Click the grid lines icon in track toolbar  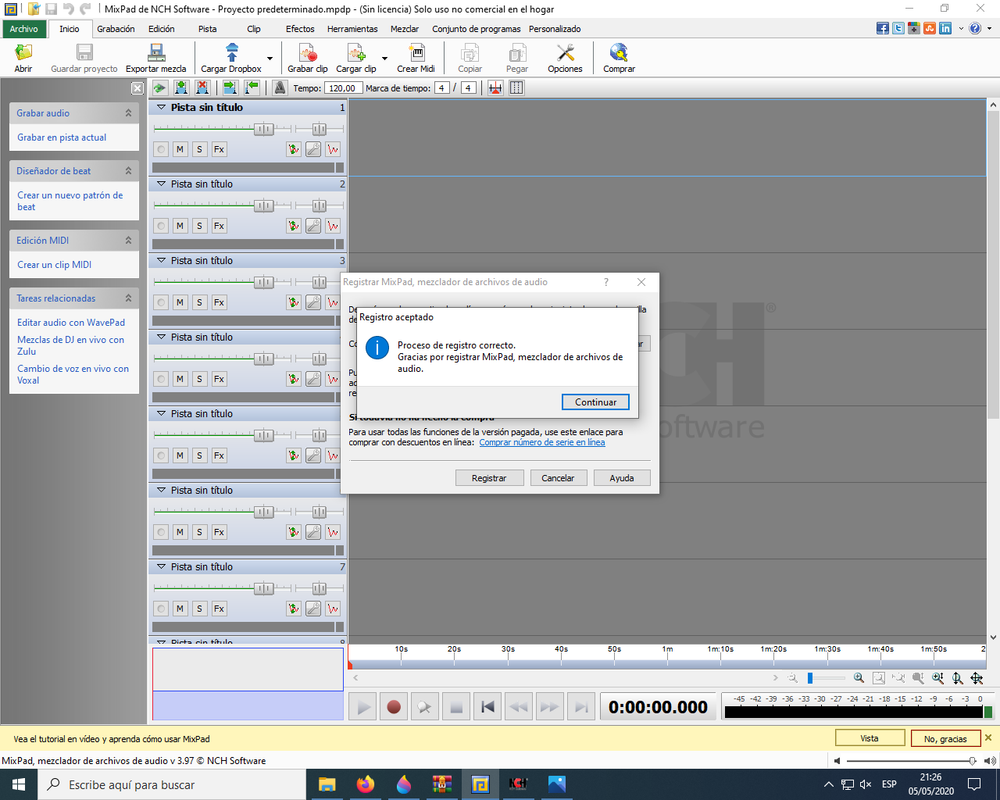tap(517, 88)
